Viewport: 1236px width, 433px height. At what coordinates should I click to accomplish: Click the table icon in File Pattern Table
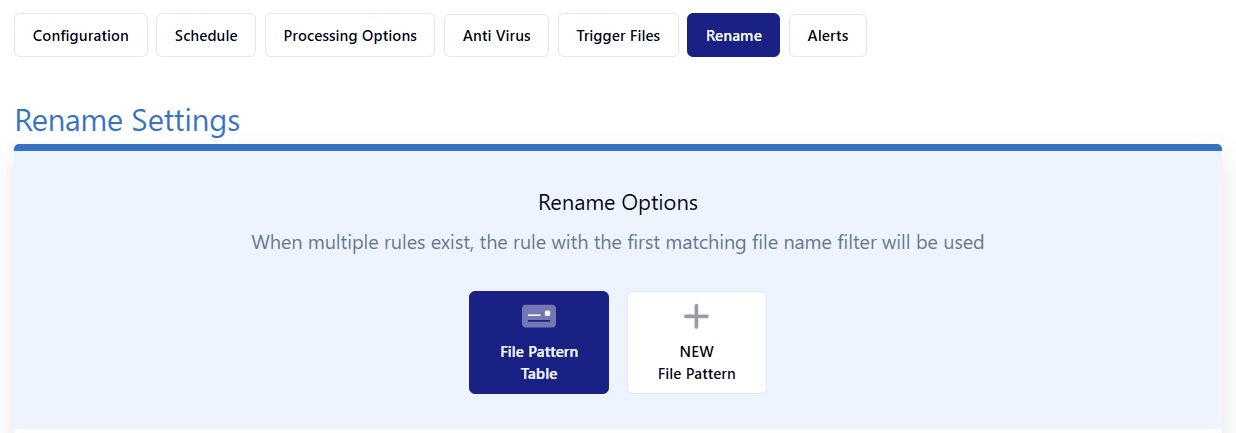[539, 316]
